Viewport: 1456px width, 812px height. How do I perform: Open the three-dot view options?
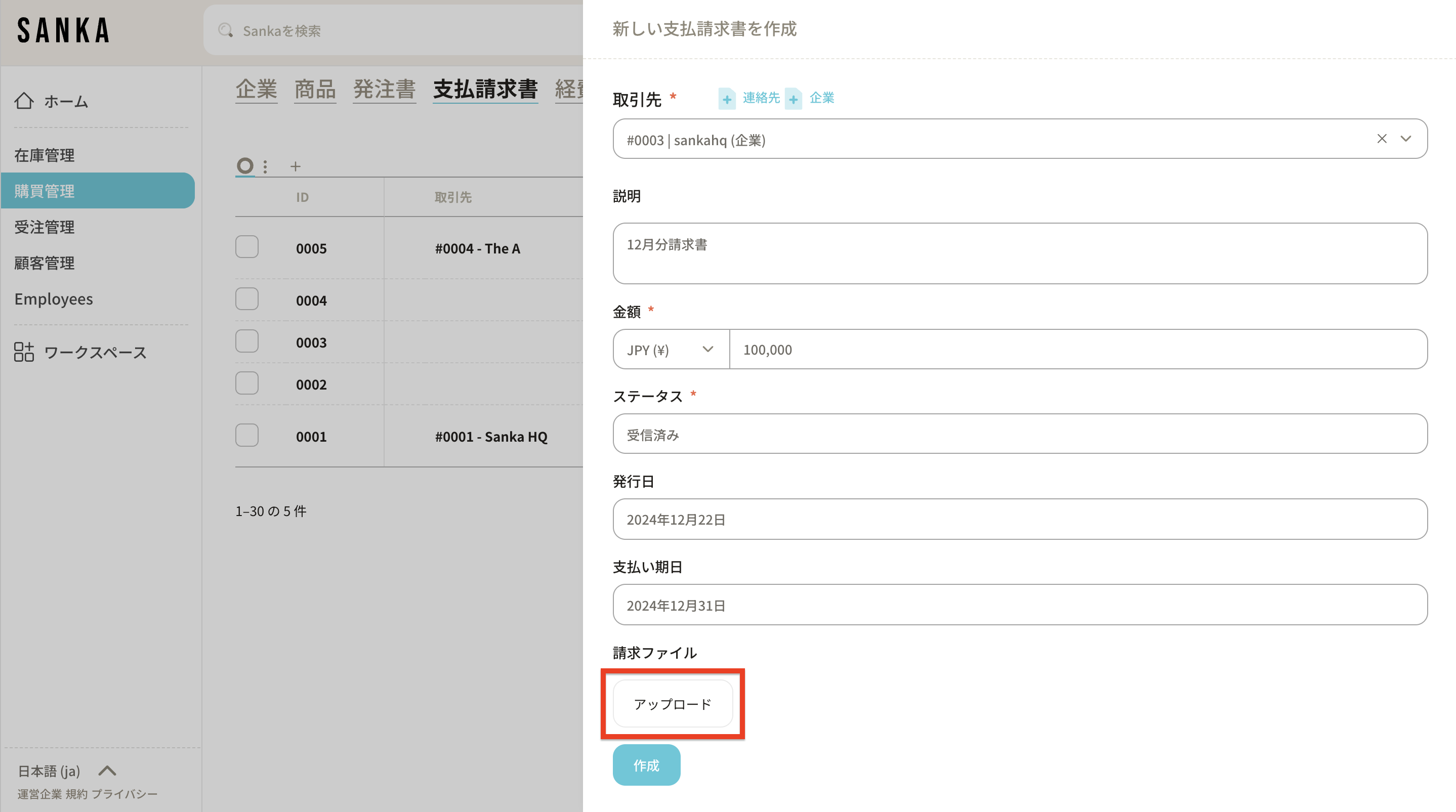[265, 166]
